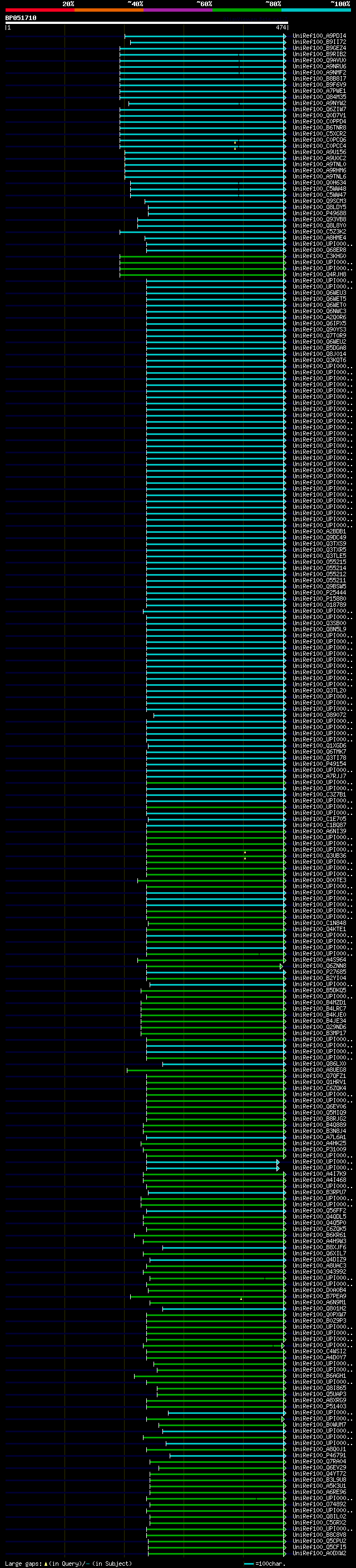356x1568 pixels.
Task: Select hit label UniRef100_Q0H634
Action: (x=319, y=182)
